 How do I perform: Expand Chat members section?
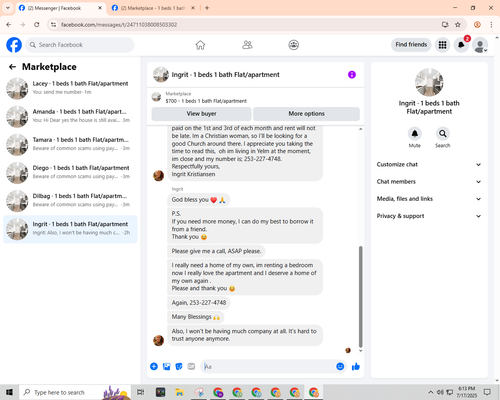coord(429,182)
